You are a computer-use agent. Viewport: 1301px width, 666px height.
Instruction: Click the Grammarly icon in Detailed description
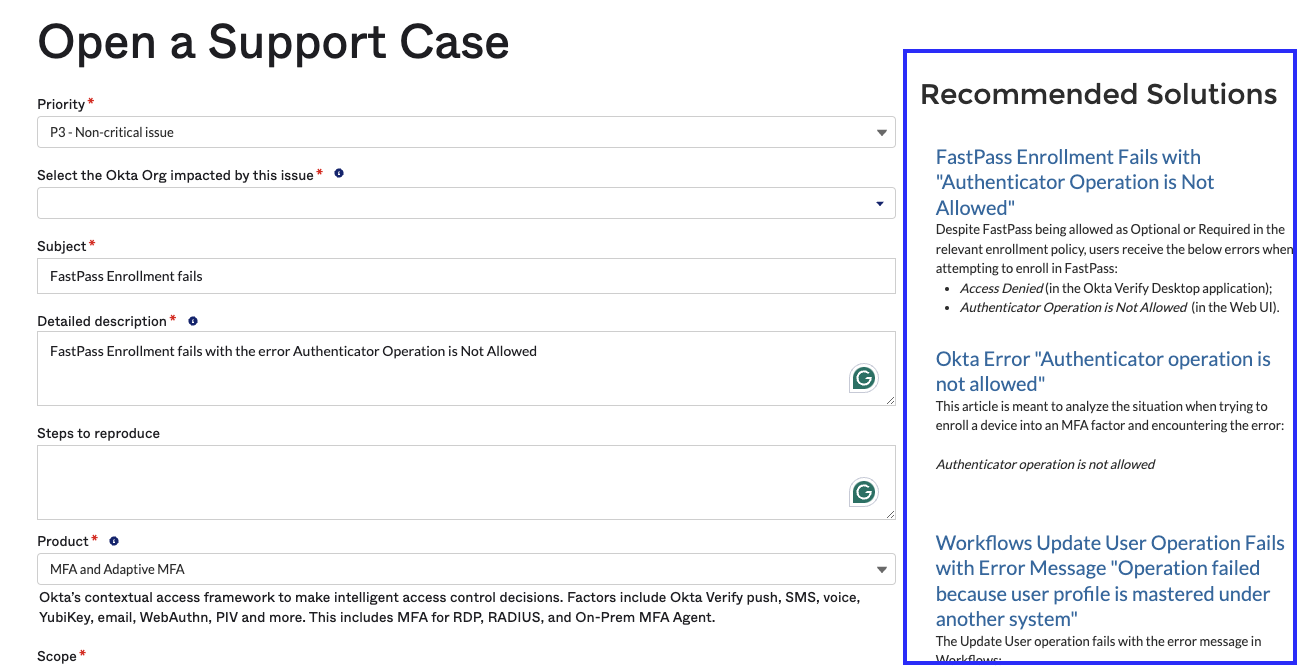pos(863,377)
